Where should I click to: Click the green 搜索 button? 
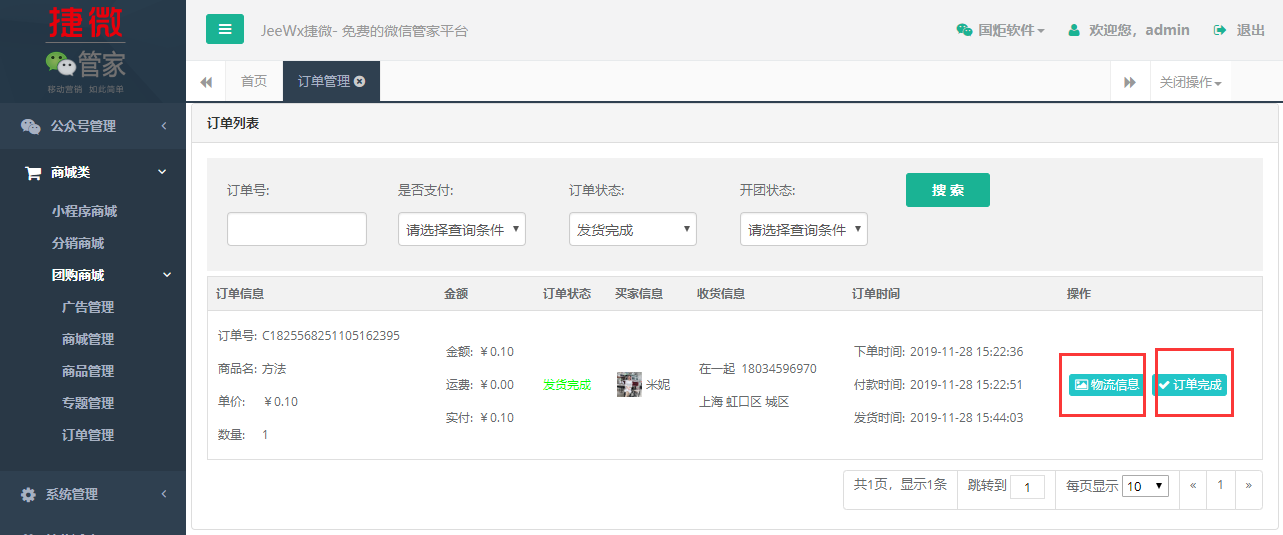pos(948,190)
